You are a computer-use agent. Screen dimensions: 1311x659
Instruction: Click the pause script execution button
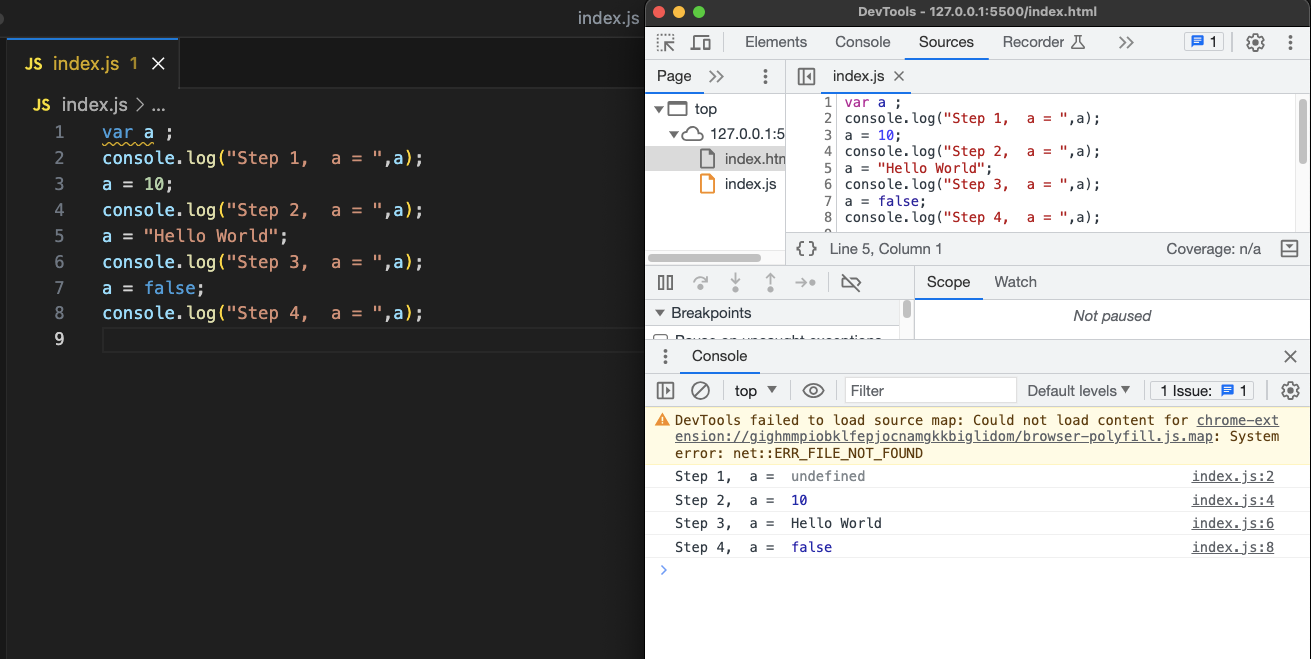[x=666, y=283]
